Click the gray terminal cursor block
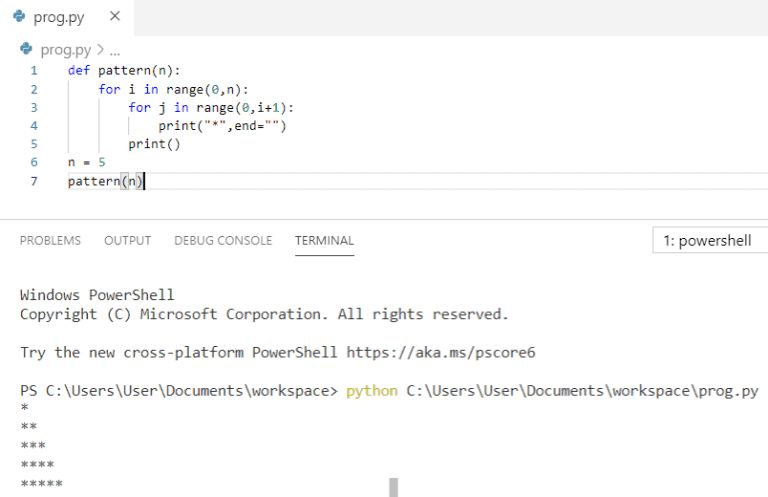This screenshot has width=768, height=497. (394, 487)
